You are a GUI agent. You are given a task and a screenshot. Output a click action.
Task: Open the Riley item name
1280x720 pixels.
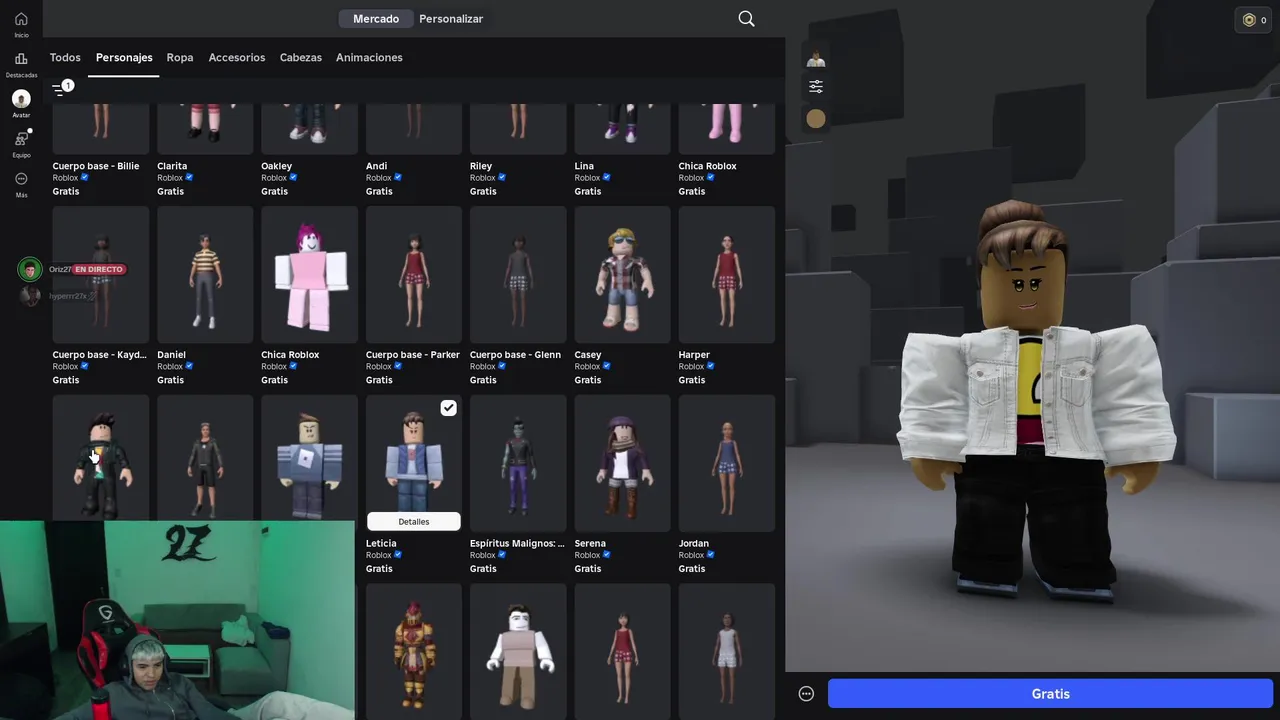tap(481, 166)
